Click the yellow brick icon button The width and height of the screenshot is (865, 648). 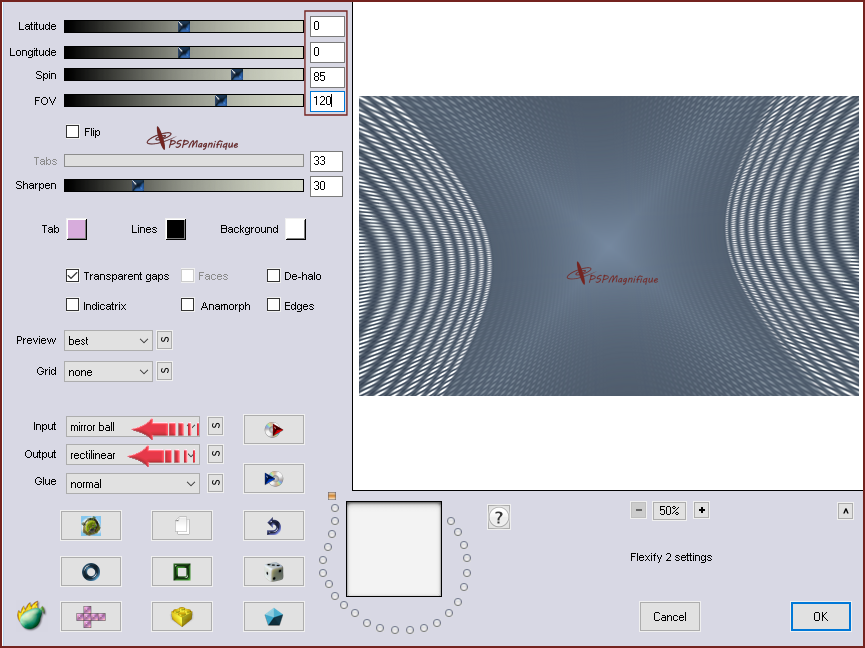click(181, 617)
